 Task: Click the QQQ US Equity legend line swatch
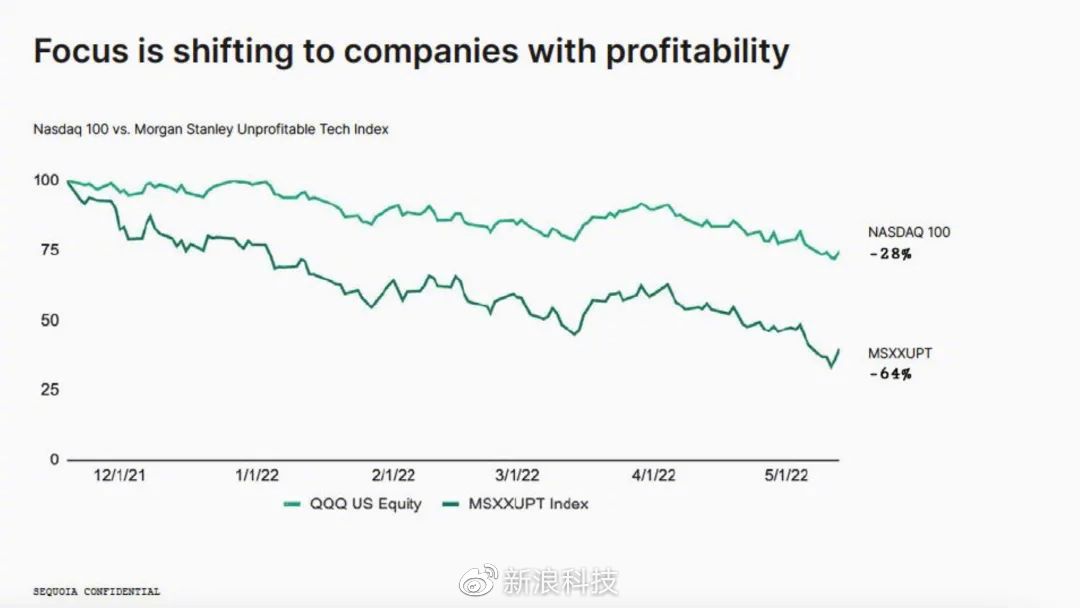tap(294, 504)
